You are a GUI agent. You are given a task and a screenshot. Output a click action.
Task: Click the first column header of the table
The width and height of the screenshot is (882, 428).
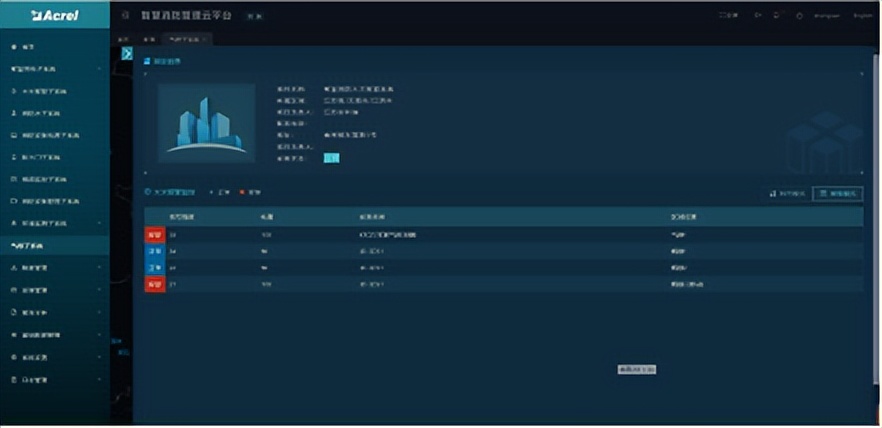pos(182,217)
